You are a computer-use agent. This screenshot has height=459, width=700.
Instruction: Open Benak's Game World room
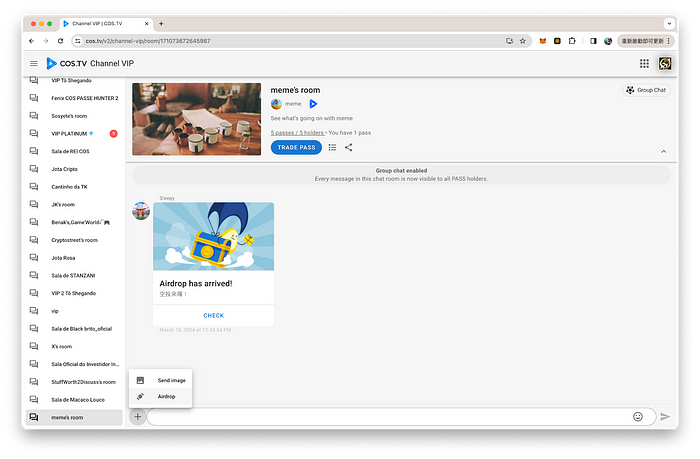[x=74, y=222]
